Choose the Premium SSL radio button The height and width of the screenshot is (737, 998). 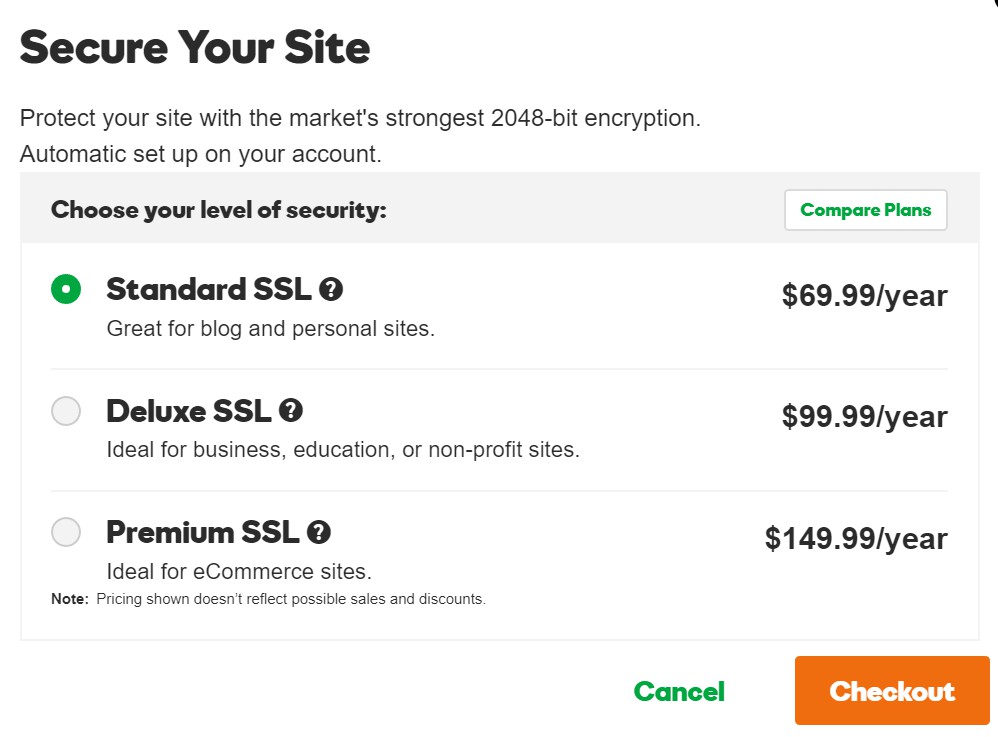(x=65, y=532)
